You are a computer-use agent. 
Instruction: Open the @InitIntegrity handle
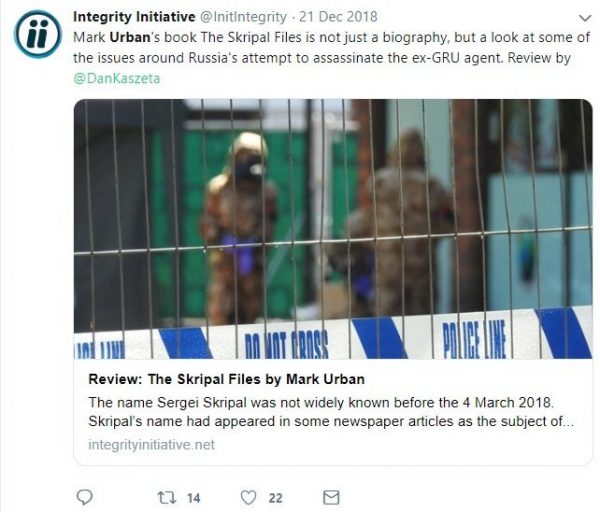tap(243, 17)
